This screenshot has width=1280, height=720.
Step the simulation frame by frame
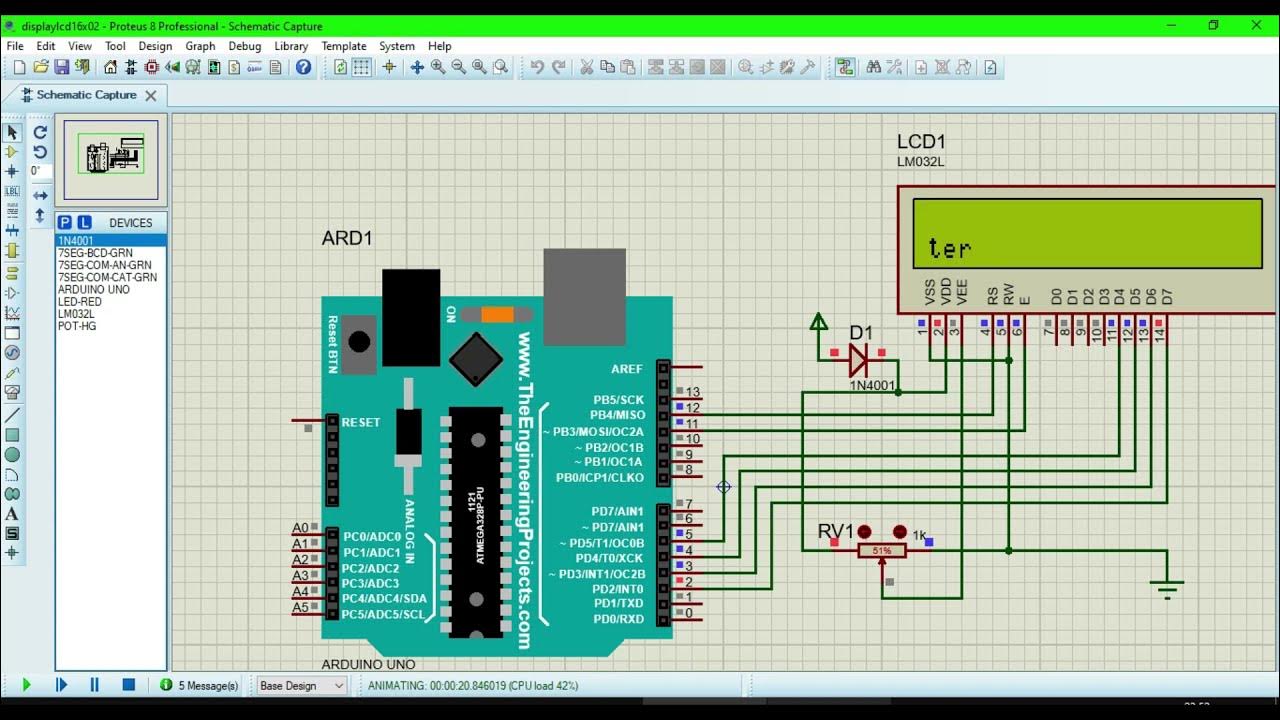point(60,685)
